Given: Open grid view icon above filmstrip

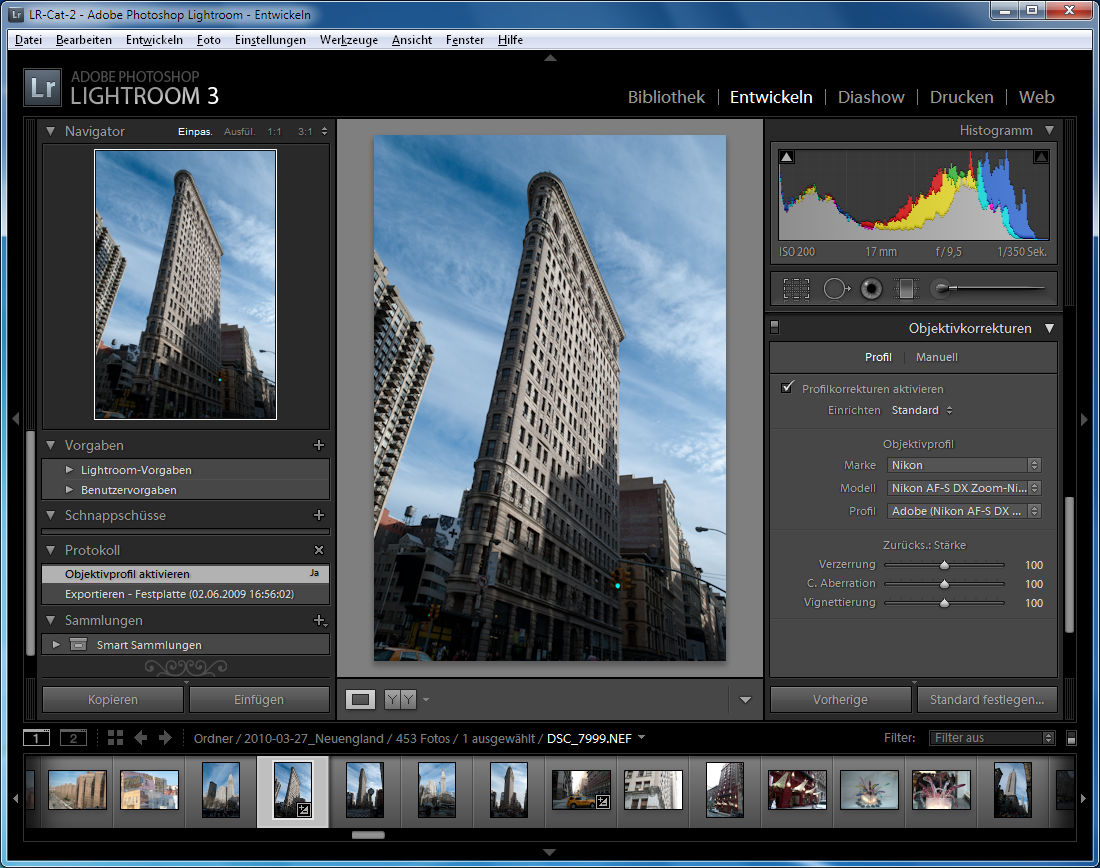Looking at the screenshot, I should point(115,738).
